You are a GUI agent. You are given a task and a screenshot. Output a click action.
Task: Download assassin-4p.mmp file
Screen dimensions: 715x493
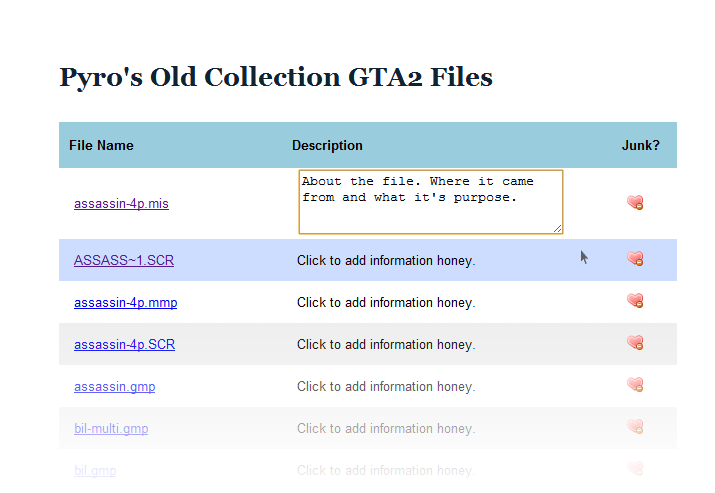point(125,303)
